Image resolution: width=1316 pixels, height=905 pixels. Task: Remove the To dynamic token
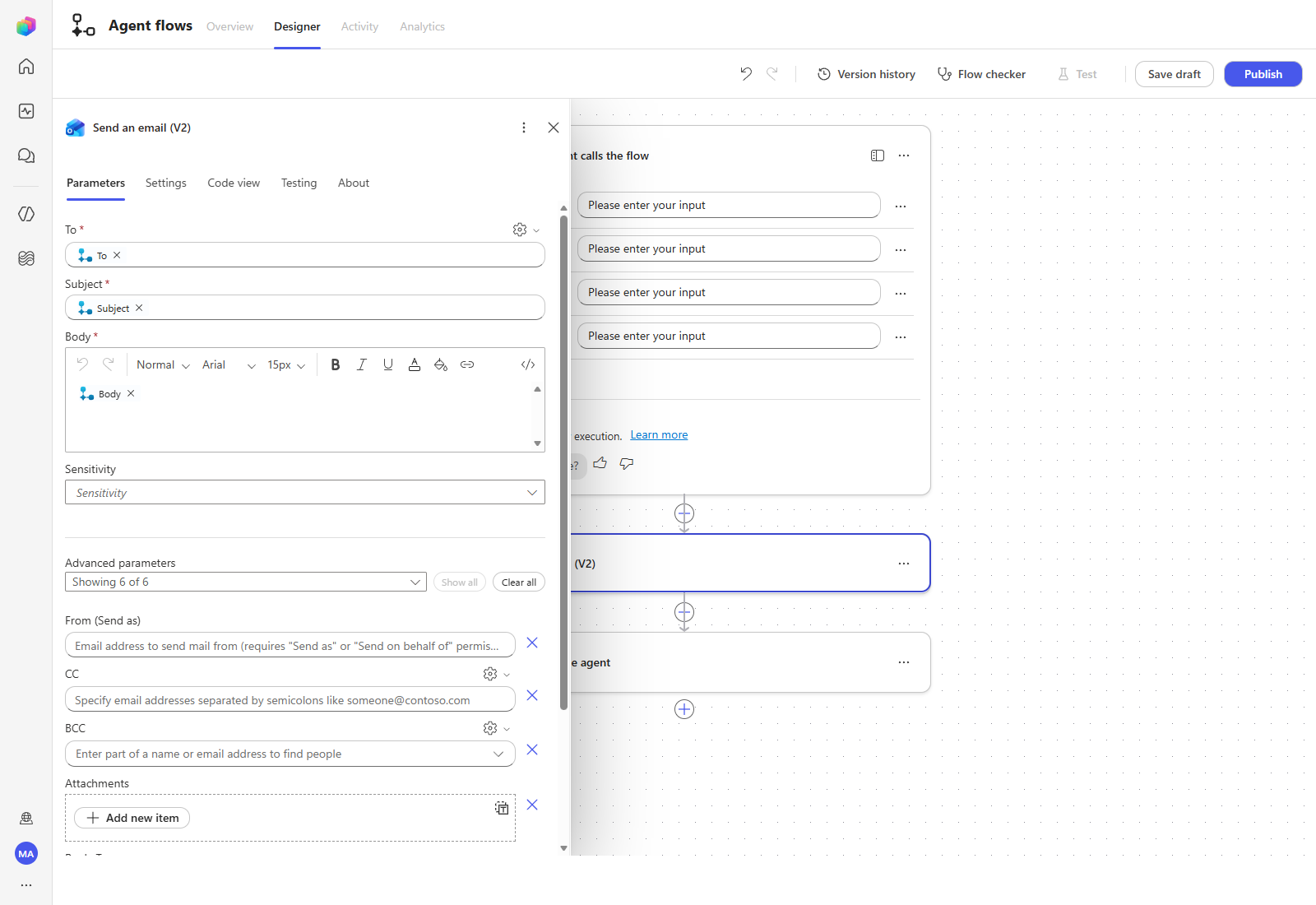point(117,255)
